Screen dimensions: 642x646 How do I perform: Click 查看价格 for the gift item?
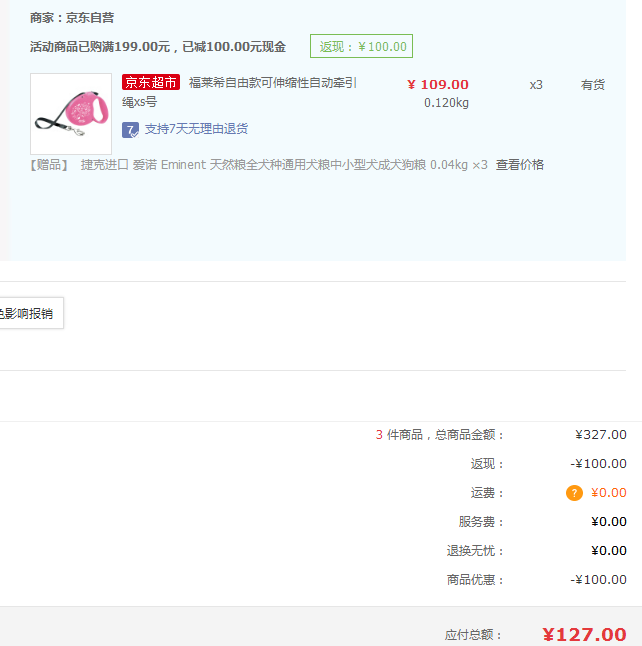pos(520,165)
